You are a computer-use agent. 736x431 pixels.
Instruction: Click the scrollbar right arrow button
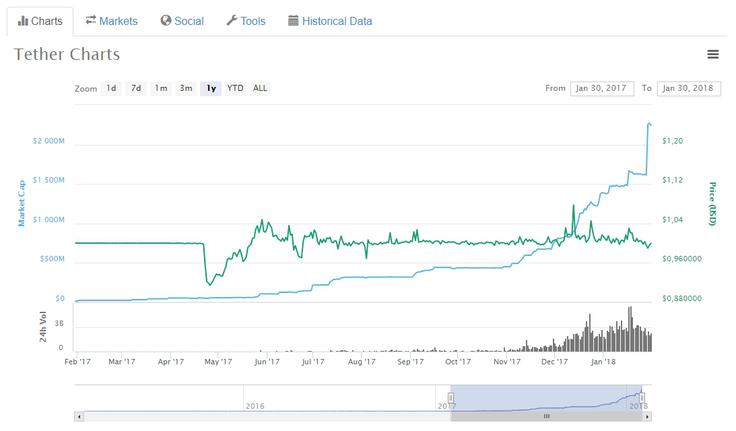pyautogui.click(x=647, y=416)
